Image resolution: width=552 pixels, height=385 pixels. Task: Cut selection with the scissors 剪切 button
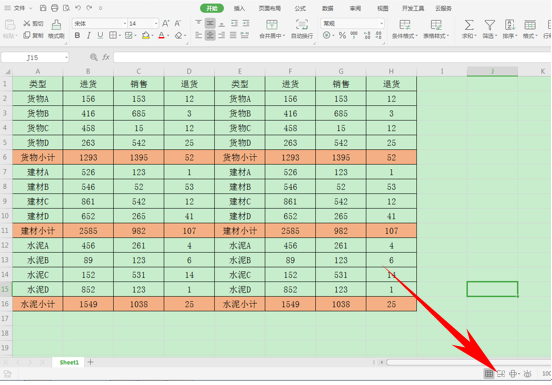pyautogui.click(x=33, y=23)
